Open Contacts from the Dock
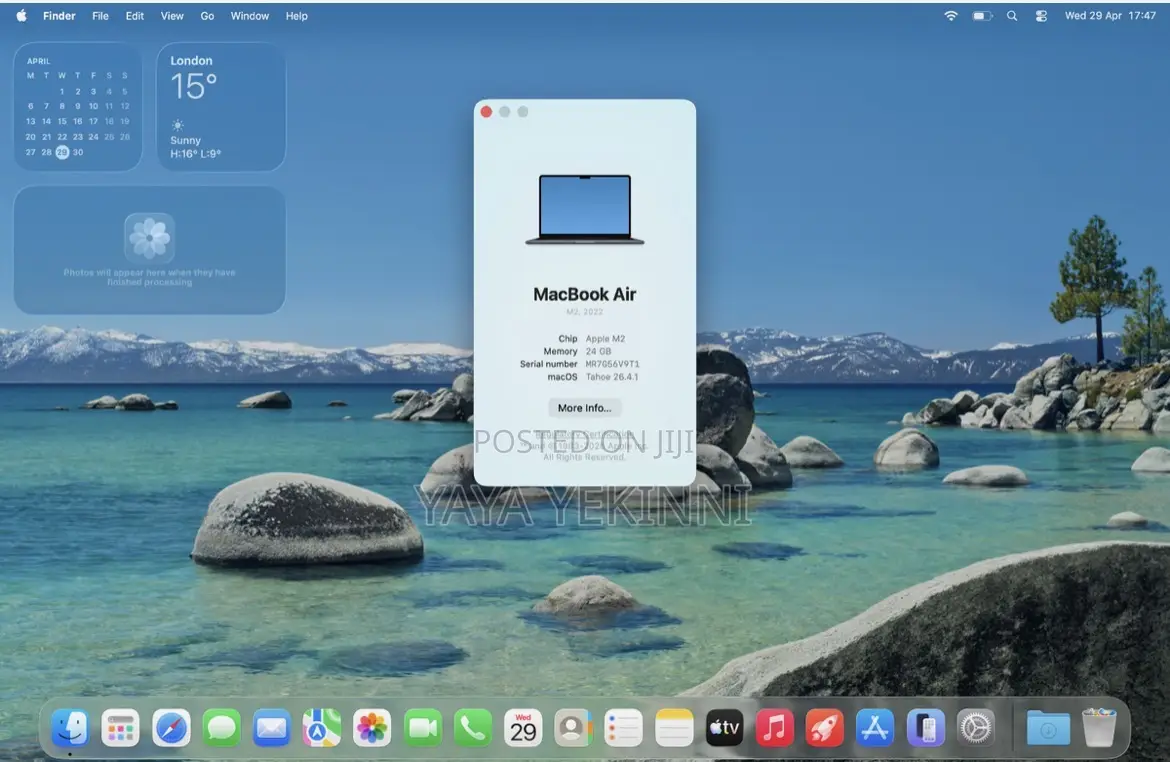 coord(573,728)
